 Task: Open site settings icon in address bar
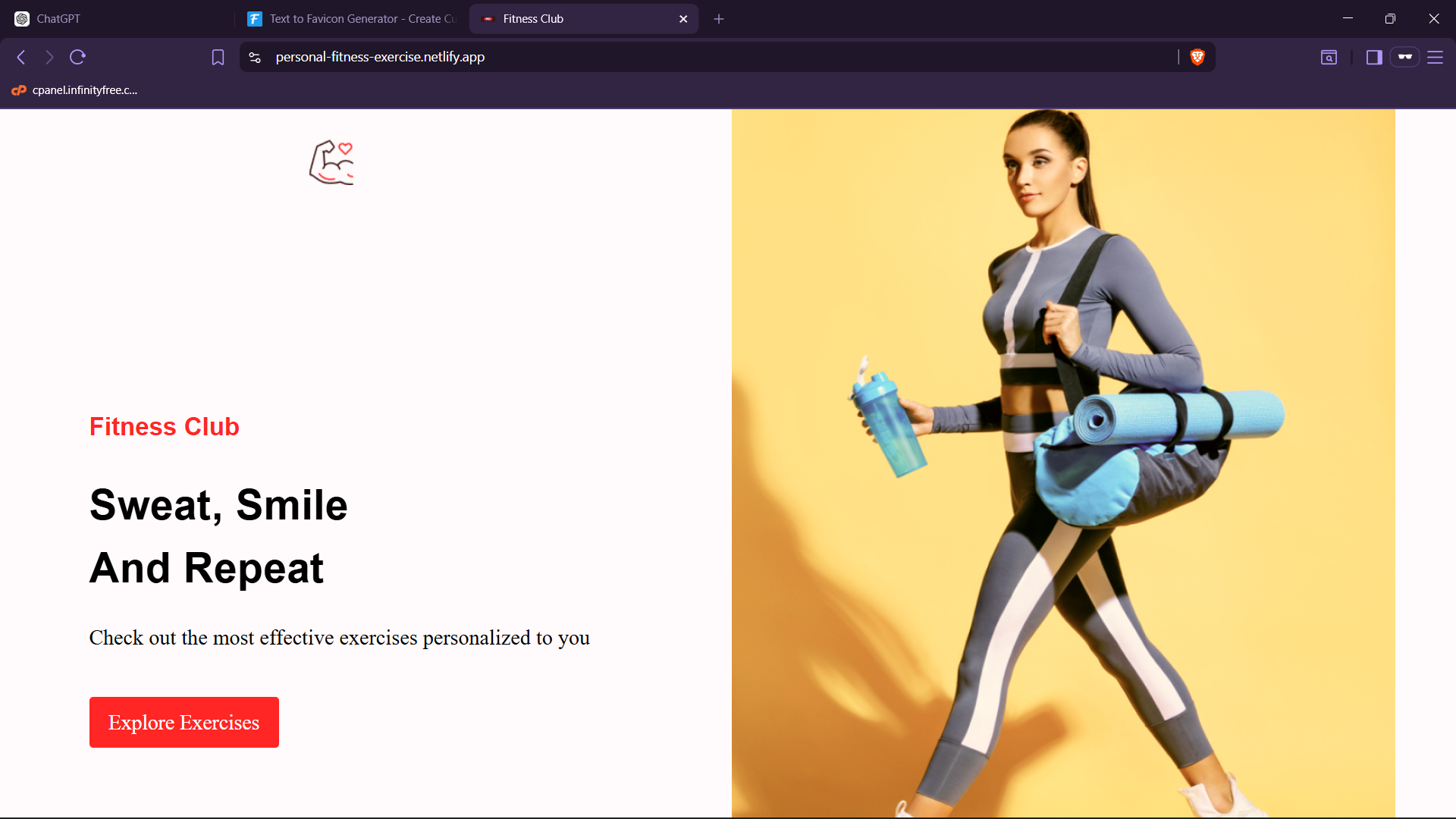[x=255, y=57]
